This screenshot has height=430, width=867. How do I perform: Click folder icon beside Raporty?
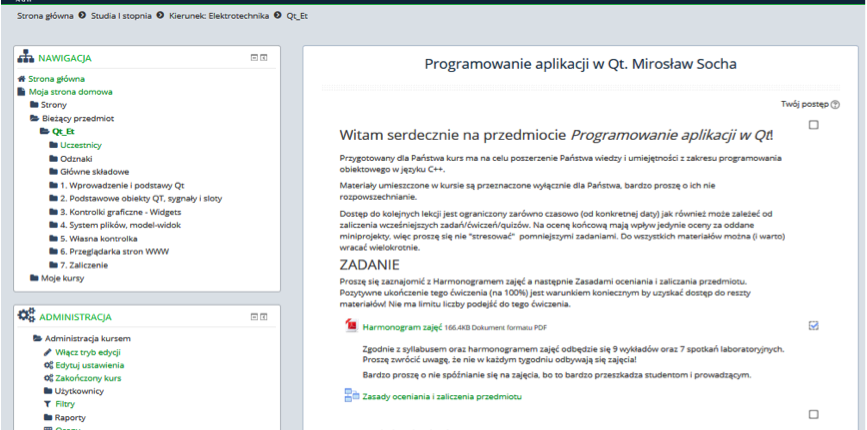(x=48, y=418)
